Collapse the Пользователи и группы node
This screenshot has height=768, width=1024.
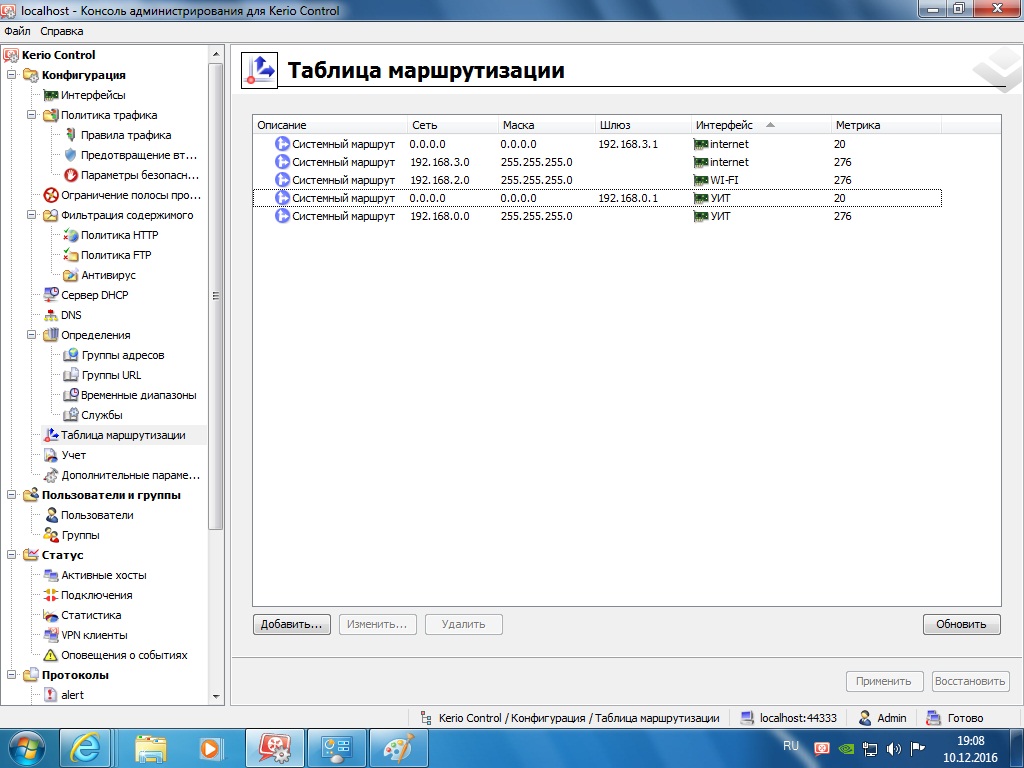click(x=12, y=494)
